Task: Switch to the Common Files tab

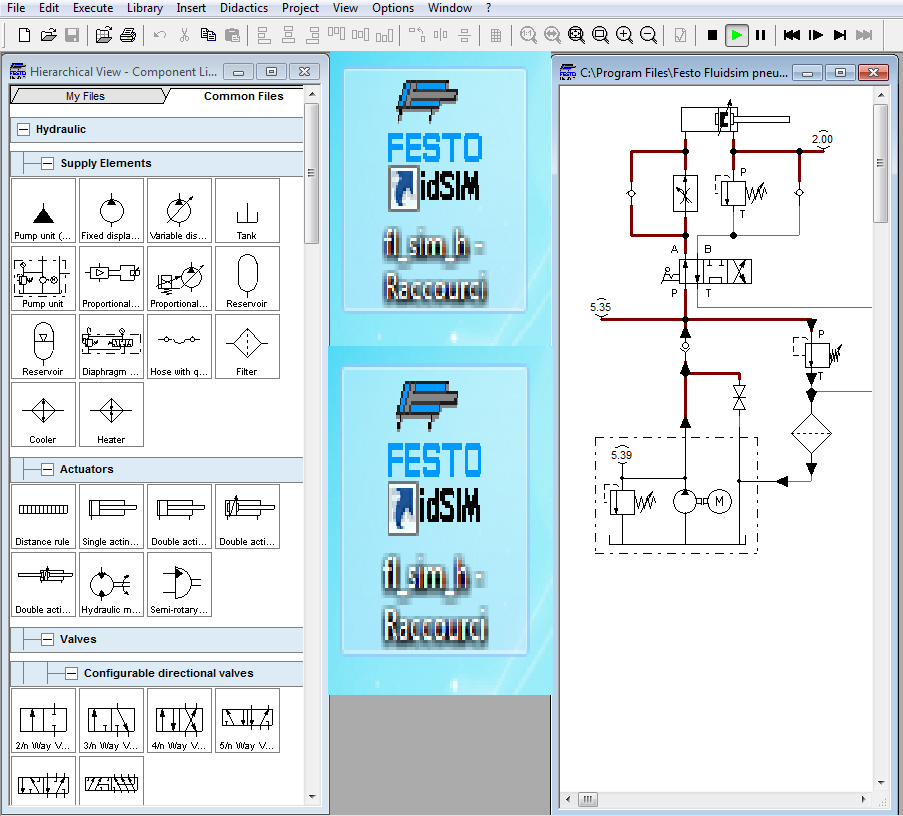Action: point(243,96)
